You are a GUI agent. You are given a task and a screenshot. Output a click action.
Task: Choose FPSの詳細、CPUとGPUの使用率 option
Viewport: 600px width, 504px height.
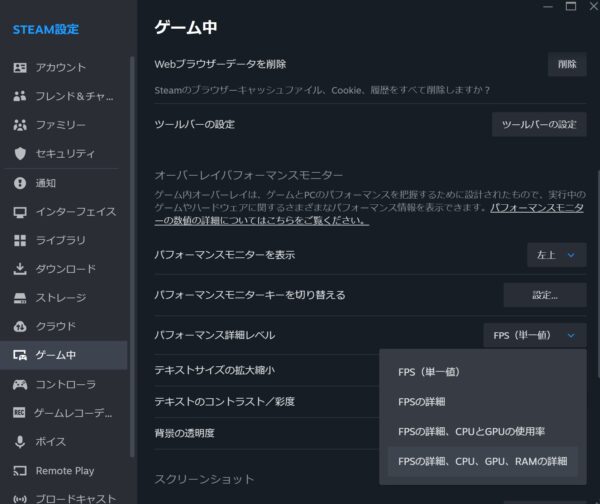pyautogui.click(x=483, y=432)
